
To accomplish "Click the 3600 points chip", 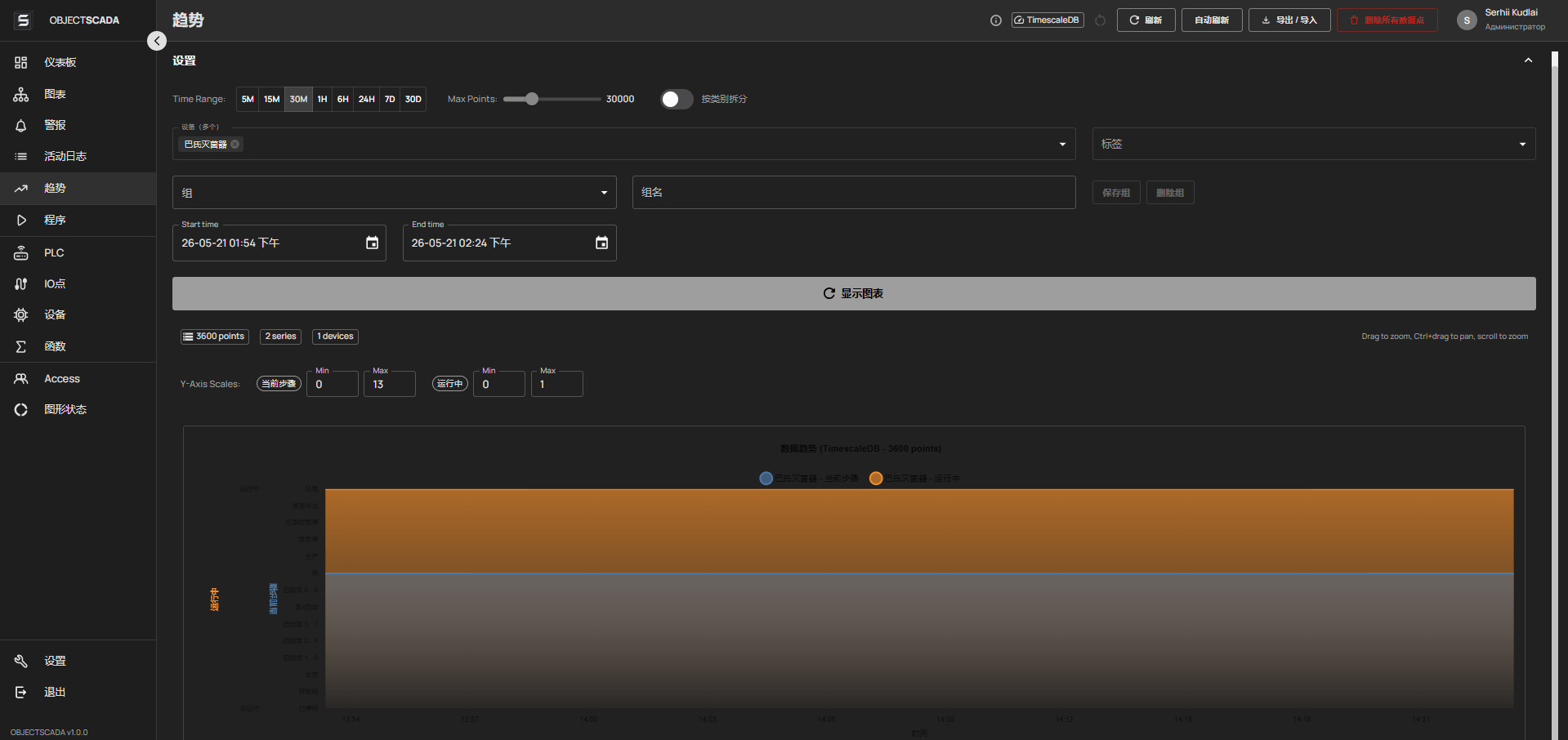I will (x=214, y=337).
